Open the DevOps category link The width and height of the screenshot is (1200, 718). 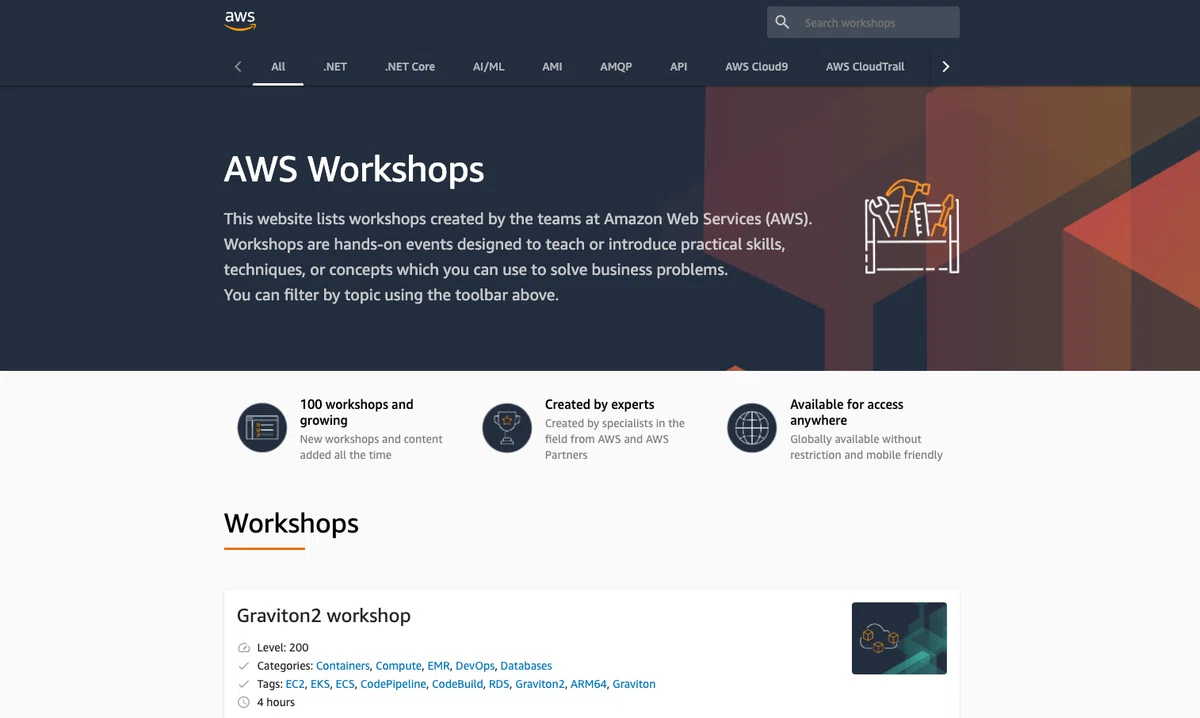(475, 666)
